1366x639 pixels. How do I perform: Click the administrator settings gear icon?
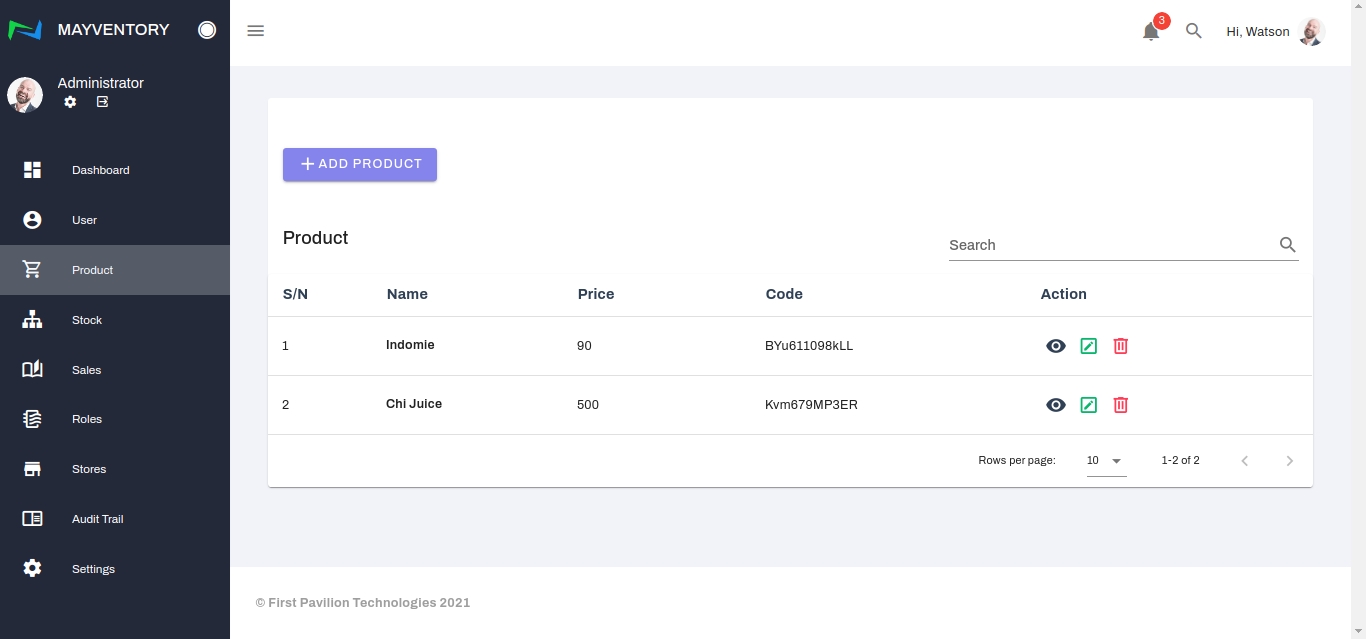(70, 102)
